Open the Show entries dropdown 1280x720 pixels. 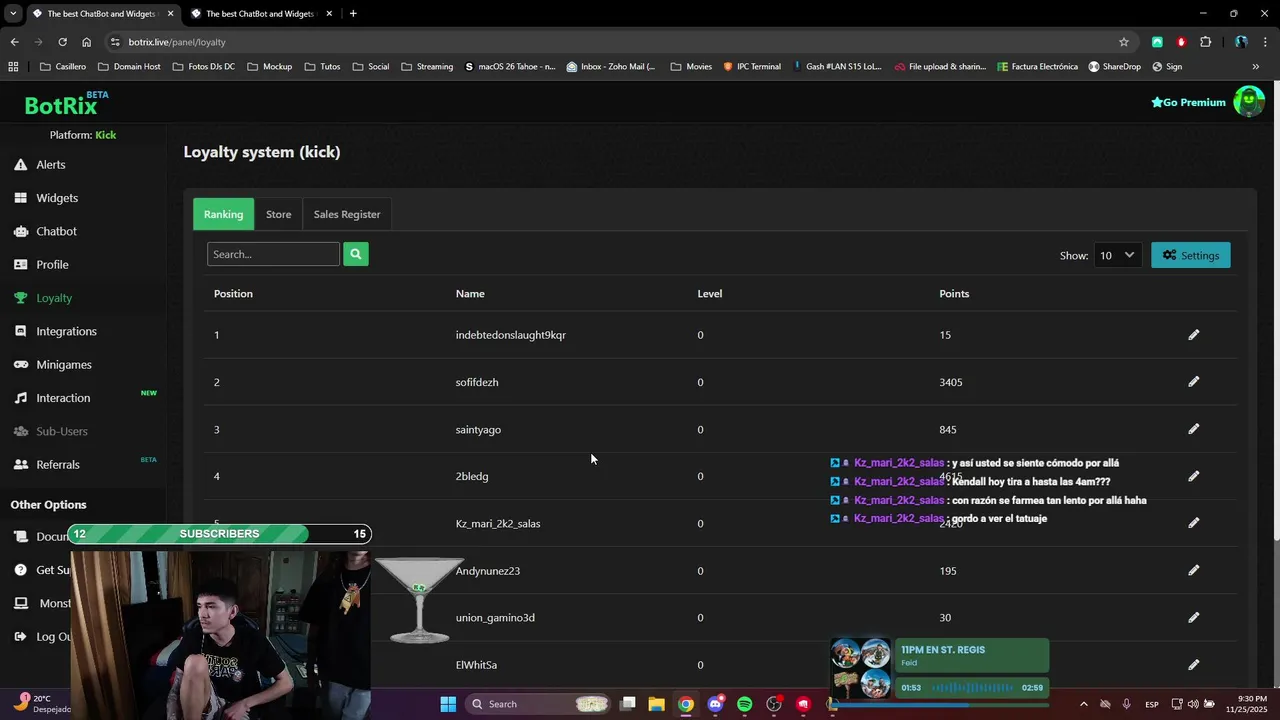tap(1117, 255)
